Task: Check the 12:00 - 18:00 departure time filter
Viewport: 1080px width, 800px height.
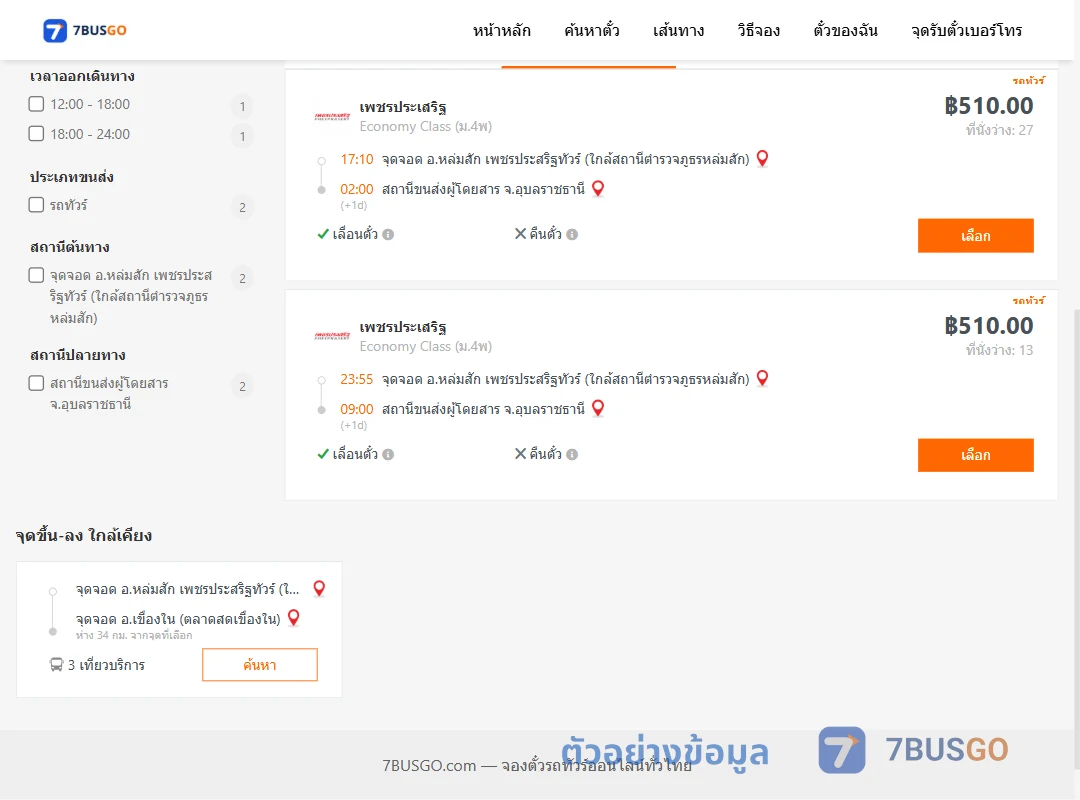Action: coord(37,104)
